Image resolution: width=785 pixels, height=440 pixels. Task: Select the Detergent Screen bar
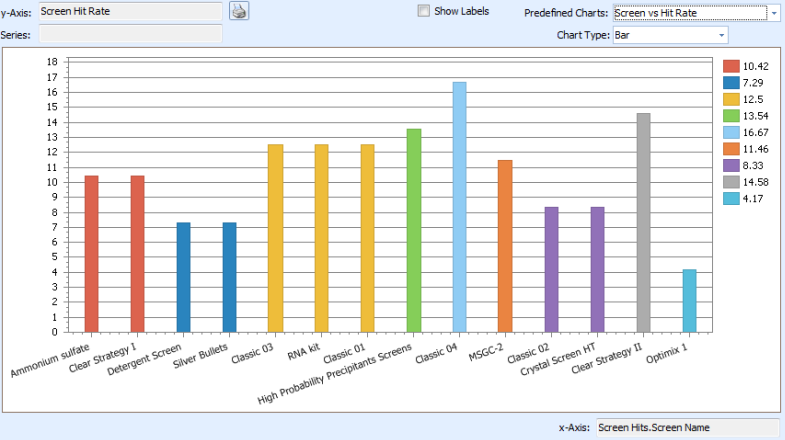coord(184,277)
